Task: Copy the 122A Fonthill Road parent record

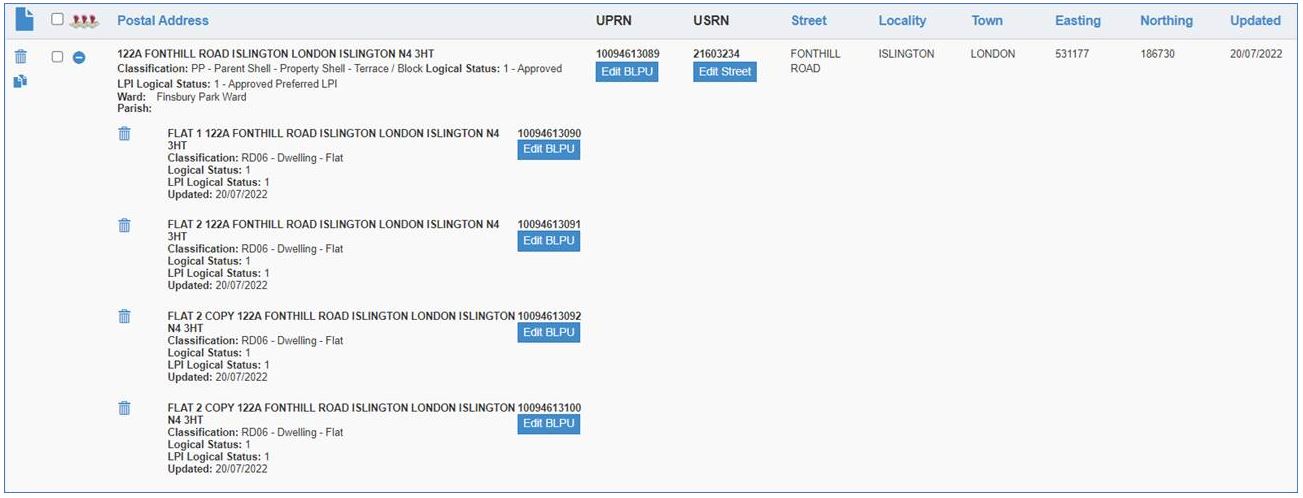Action: pos(21,81)
